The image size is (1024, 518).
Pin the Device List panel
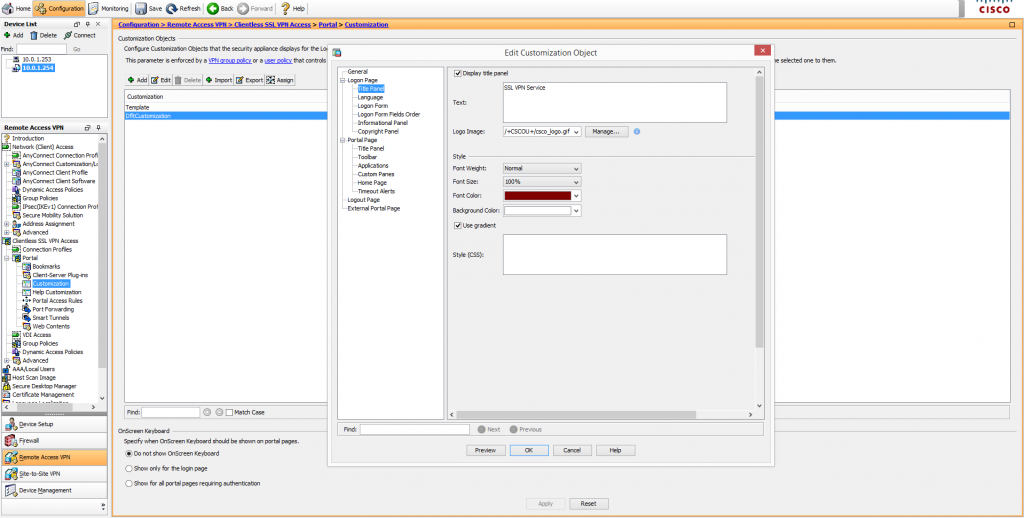(88, 24)
